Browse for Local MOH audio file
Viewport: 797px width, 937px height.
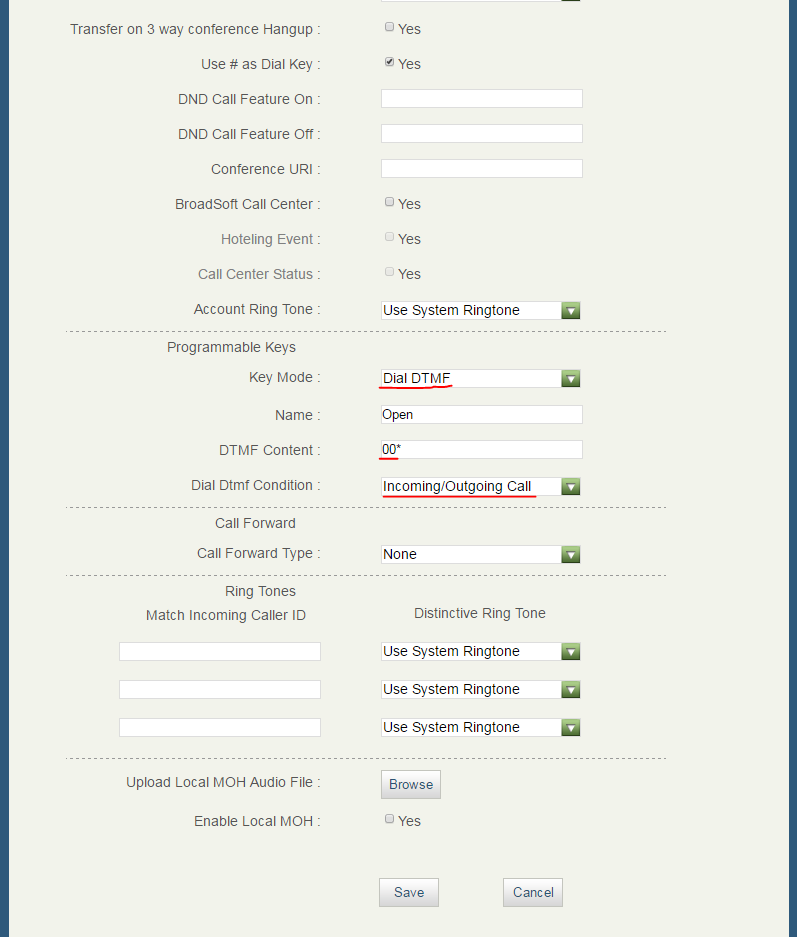(410, 784)
